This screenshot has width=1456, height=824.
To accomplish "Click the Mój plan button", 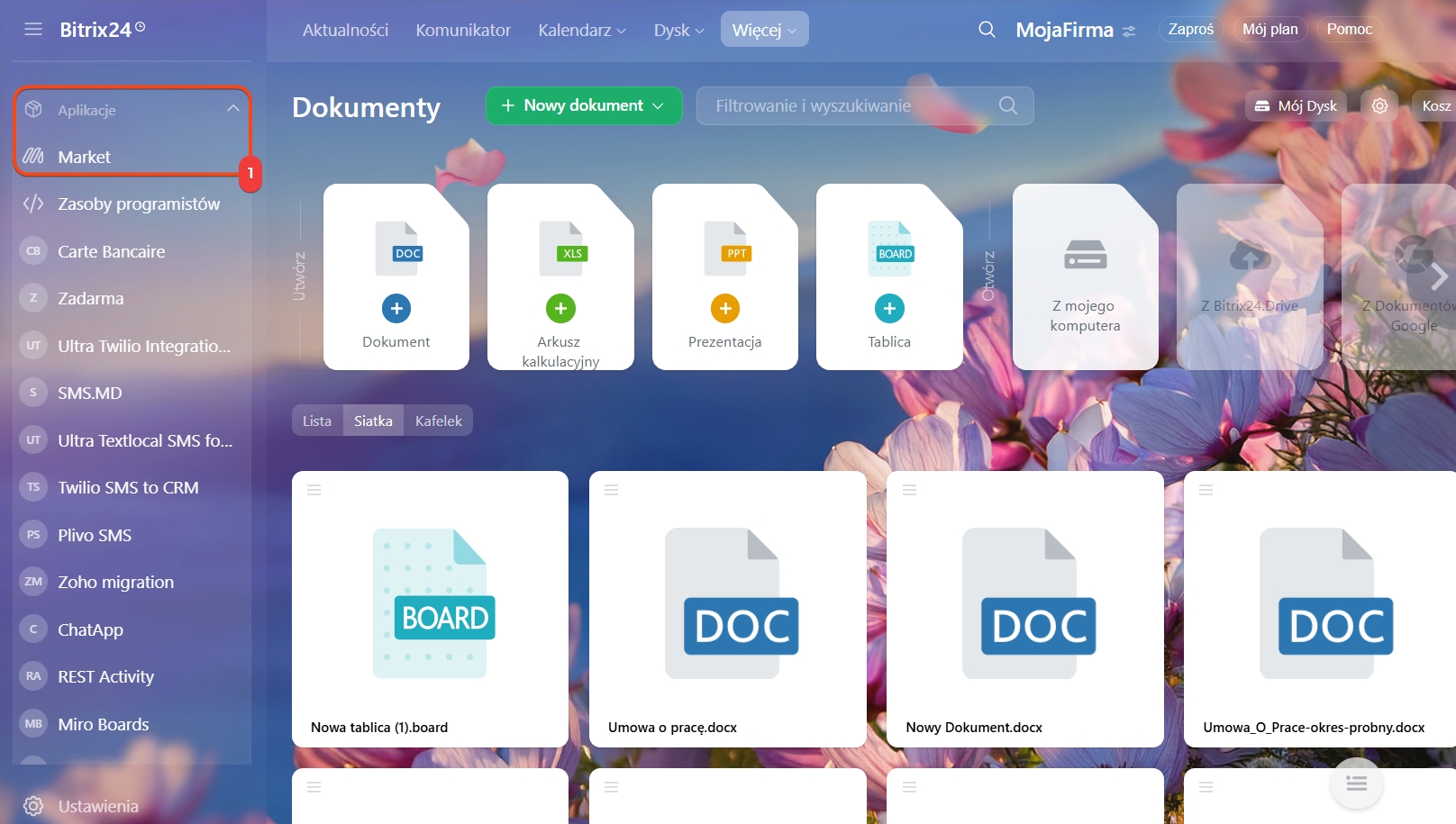I will pyautogui.click(x=1270, y=29).
